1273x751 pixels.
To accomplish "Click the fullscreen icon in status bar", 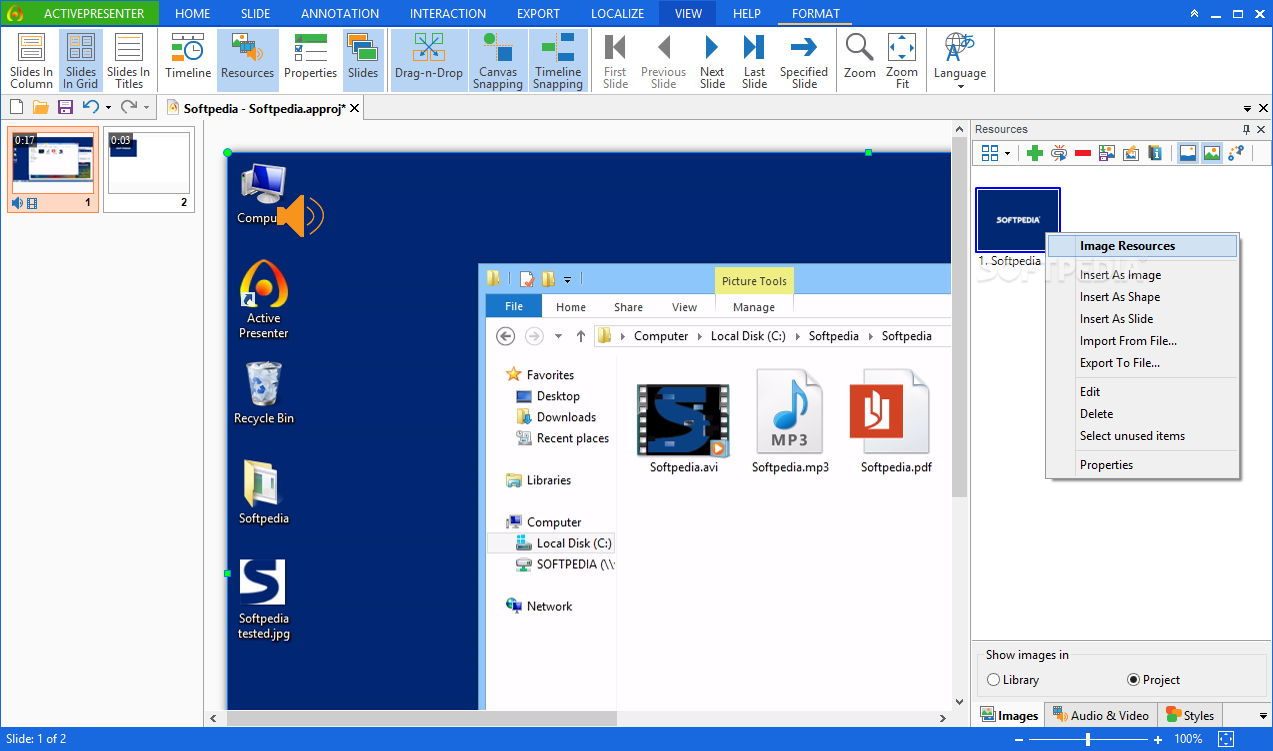I will pyautogui.click(x=1226, y=739).
